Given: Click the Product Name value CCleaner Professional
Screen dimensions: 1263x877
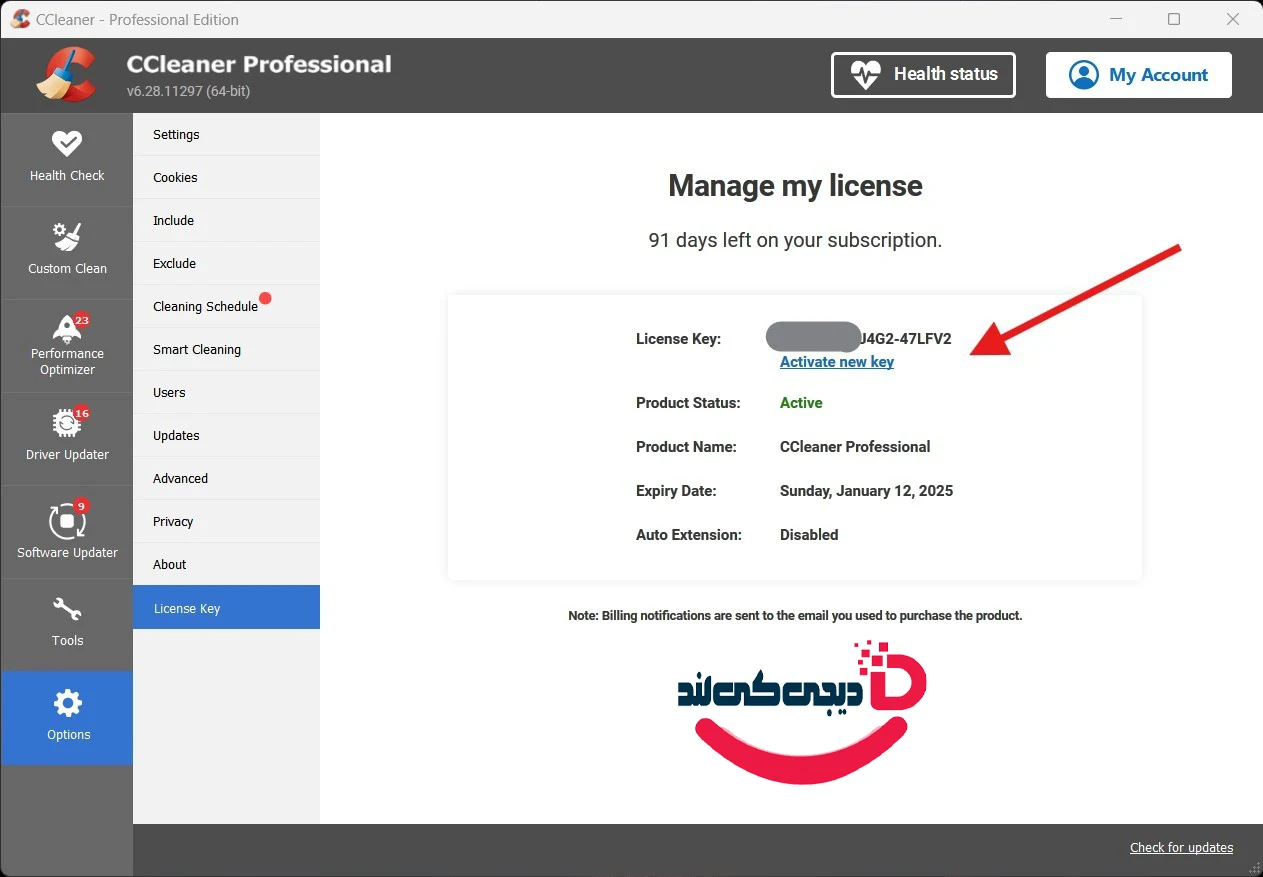Looking at the screenshot, I should coord(855,447).
